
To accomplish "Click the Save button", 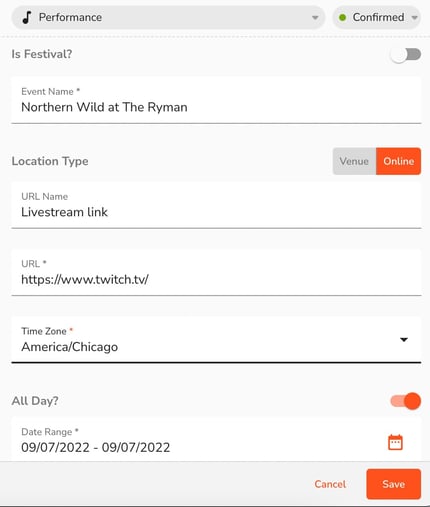I will 394,484.
